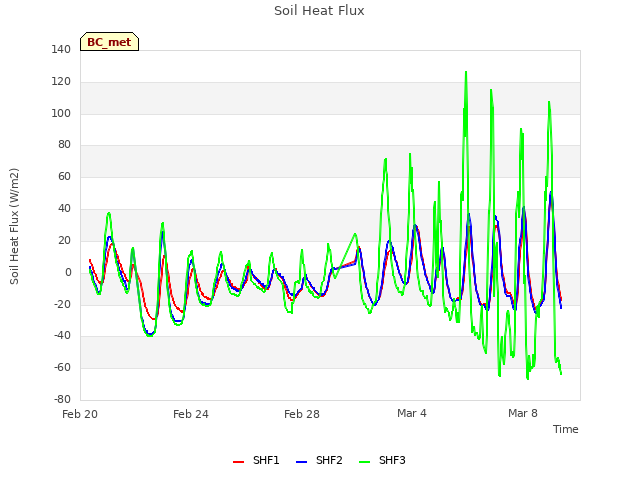The width and height of the screenshot is (640, 480).
Task: Click the green SHF3 legend color marker
Action: [x=364, y=462]
